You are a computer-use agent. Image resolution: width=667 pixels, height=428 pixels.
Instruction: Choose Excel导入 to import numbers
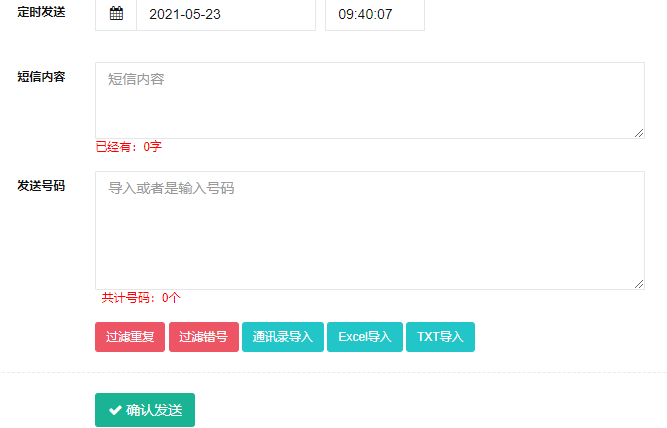(x=364, y=337)
